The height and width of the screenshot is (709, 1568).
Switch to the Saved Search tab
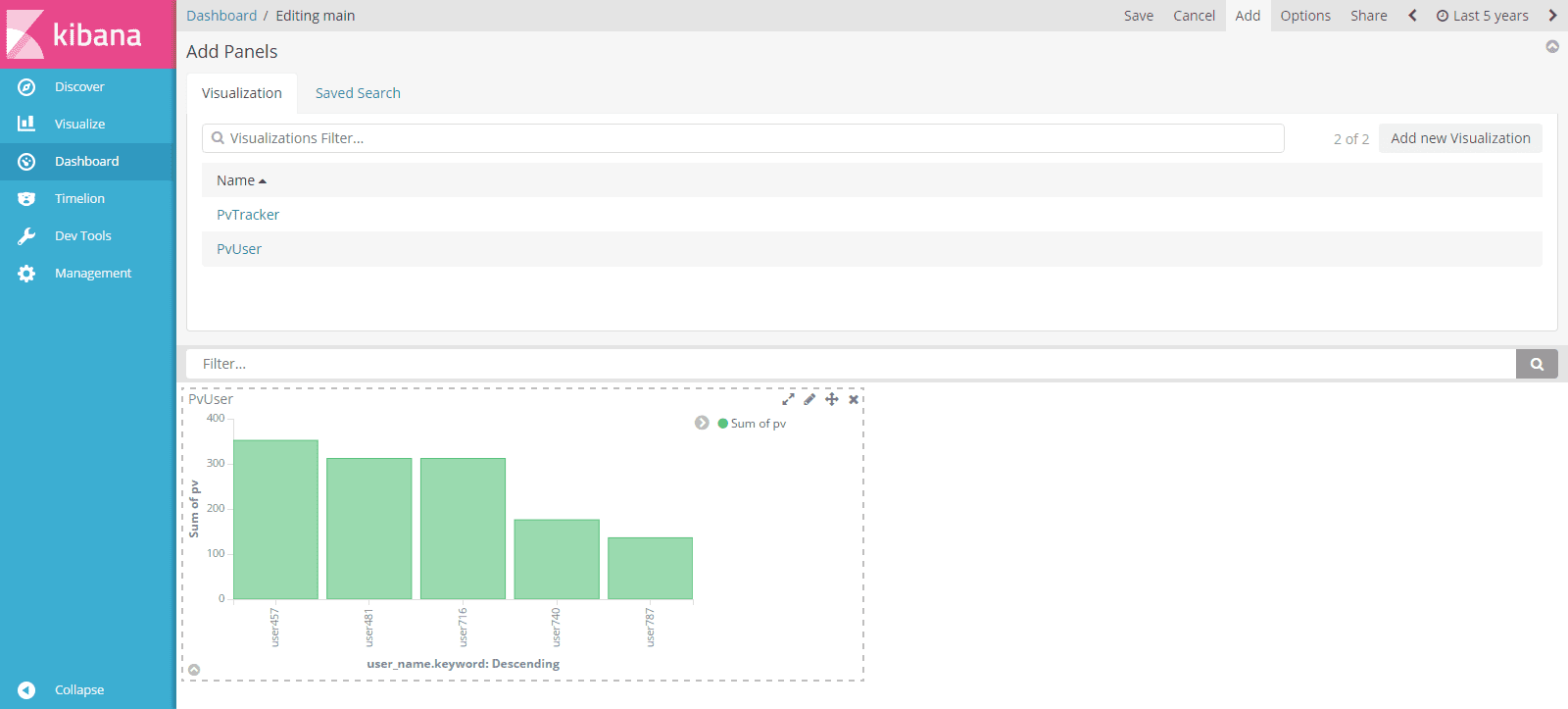[x=358, y=93]
